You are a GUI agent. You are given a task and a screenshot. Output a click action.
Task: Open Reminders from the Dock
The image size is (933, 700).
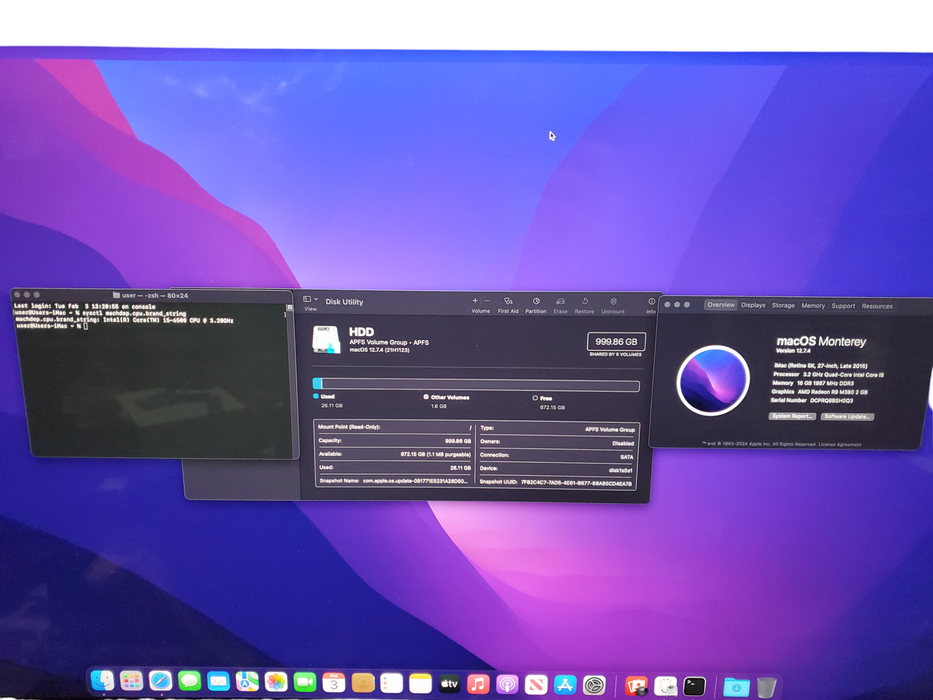(392, 683)
